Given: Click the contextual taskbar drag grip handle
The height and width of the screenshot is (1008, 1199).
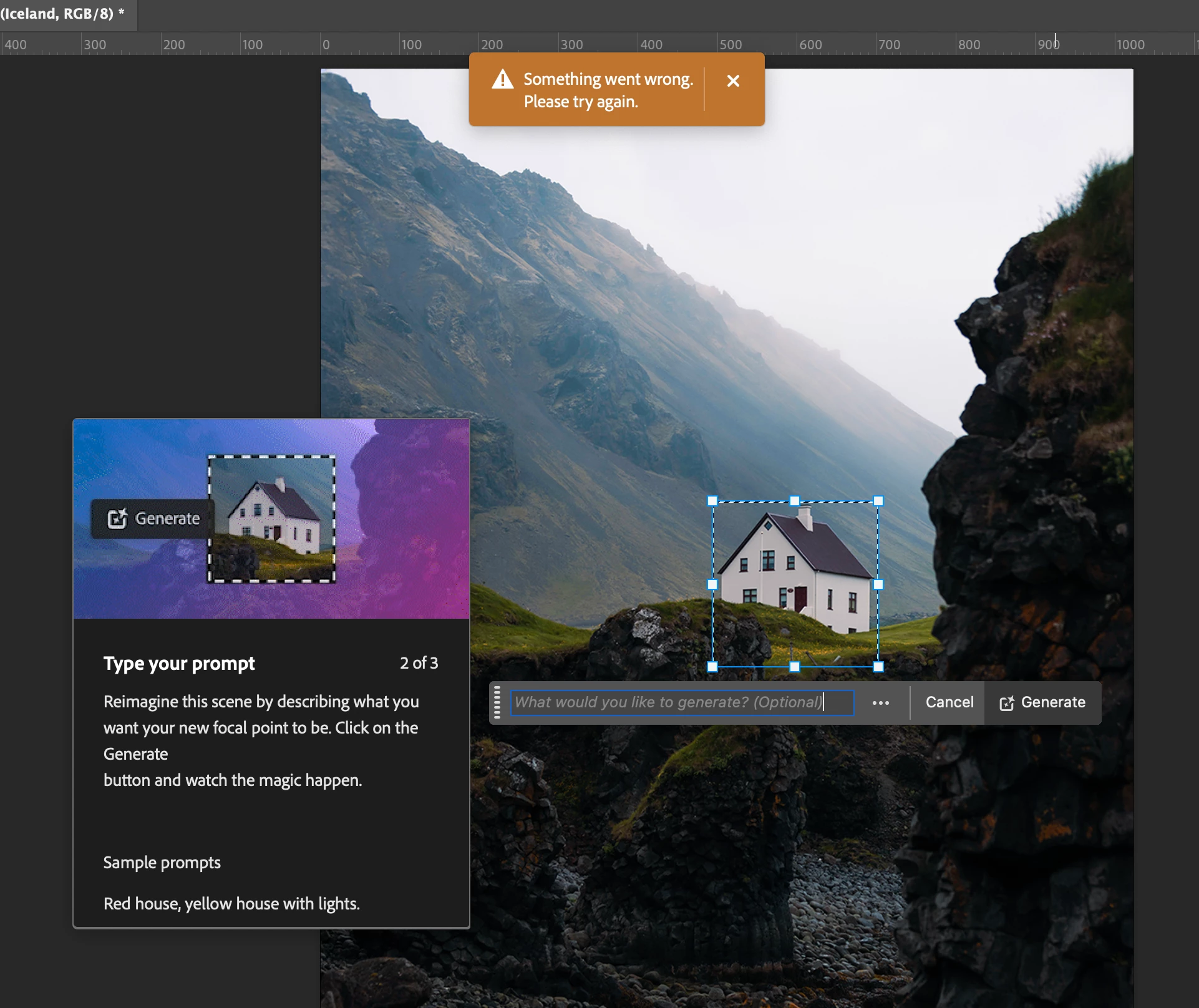Looking at the screenshot, I should pos(497,702).
